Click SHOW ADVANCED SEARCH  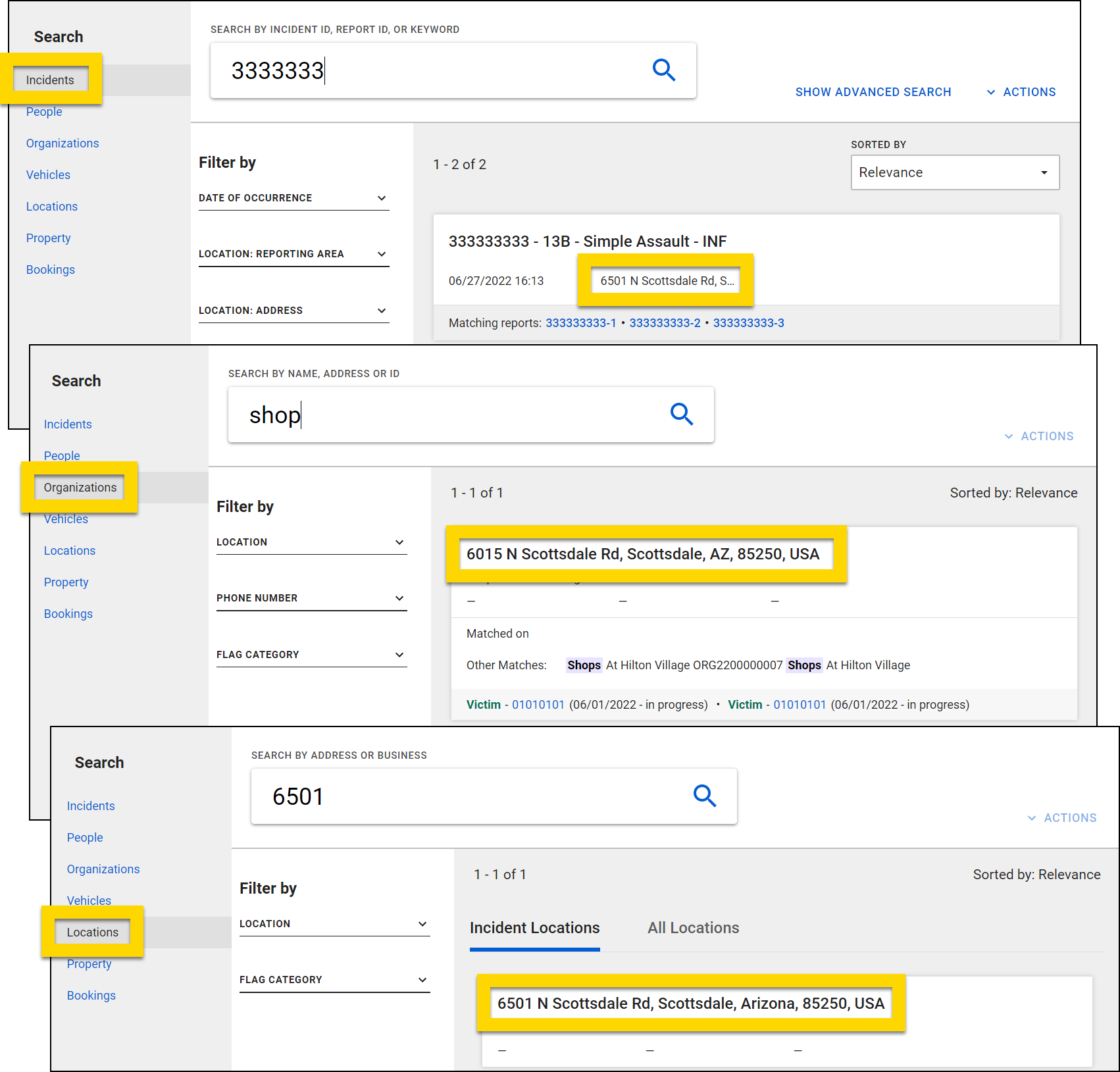tap(873, 92)
